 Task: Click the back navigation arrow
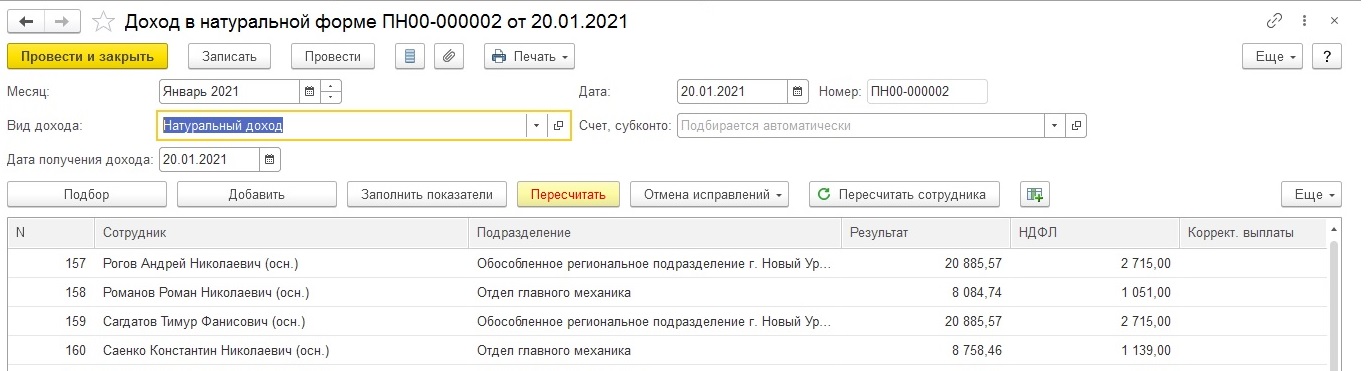[26, 20]
